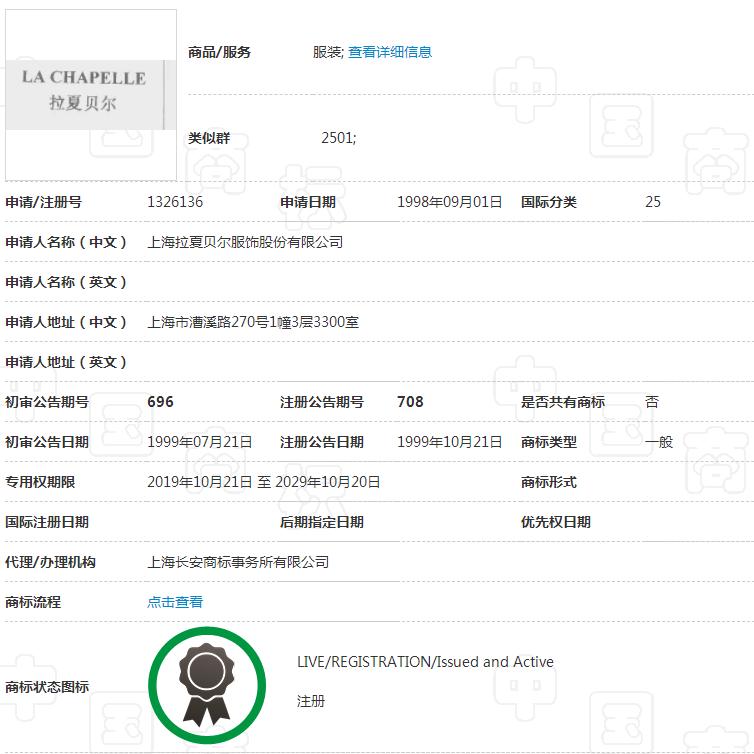754x754 pixels.
Task: Open the 点击查看 trademark process link
Action: (175, 602)
